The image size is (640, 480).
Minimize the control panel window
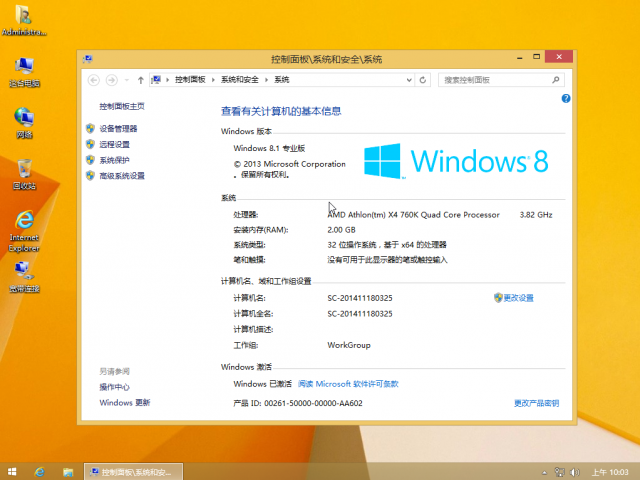(520, 58)
